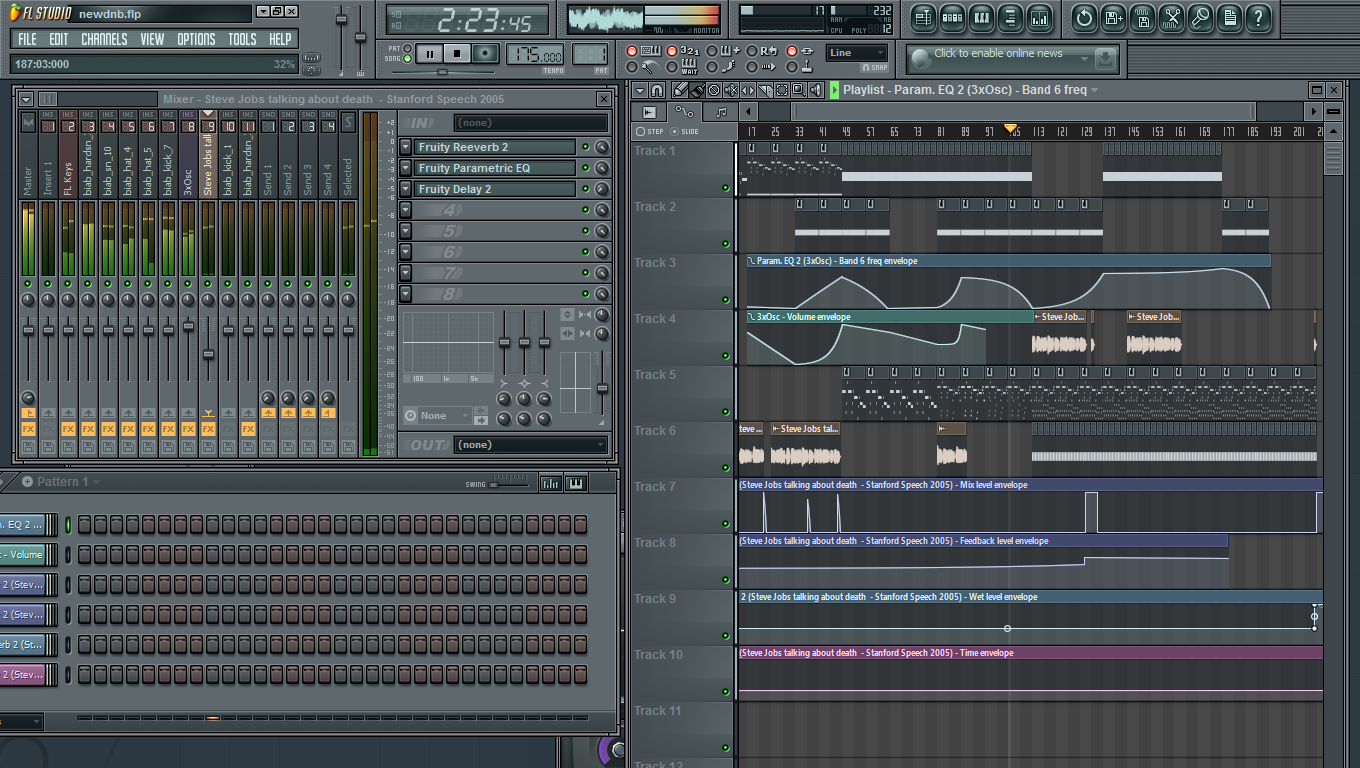Viewport: 1360px width, 768px height.
Task: Open the CHANNELS menu
Action: (104, 39)
